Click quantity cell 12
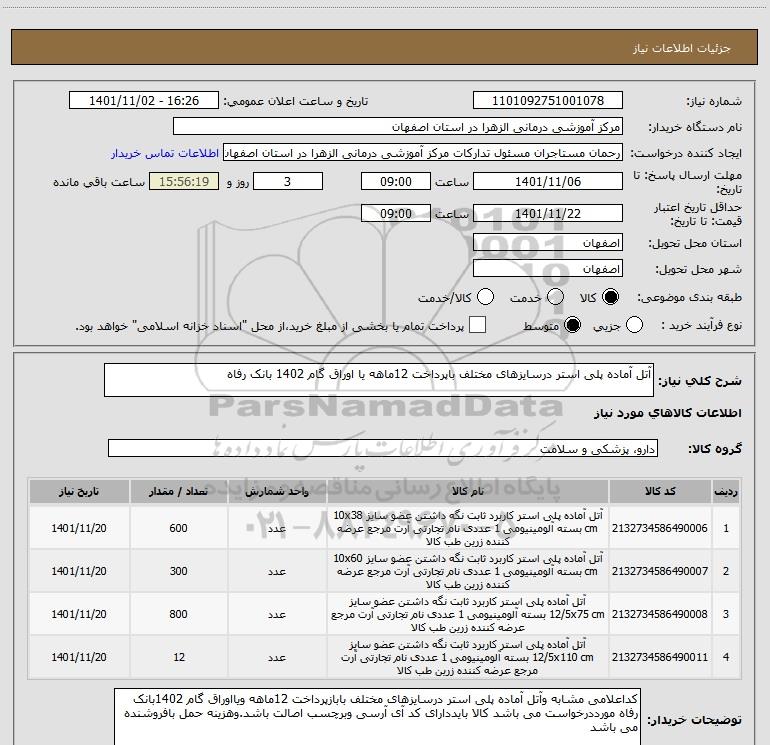Viewport: 770px width, 745px height. tap(179, 657)
